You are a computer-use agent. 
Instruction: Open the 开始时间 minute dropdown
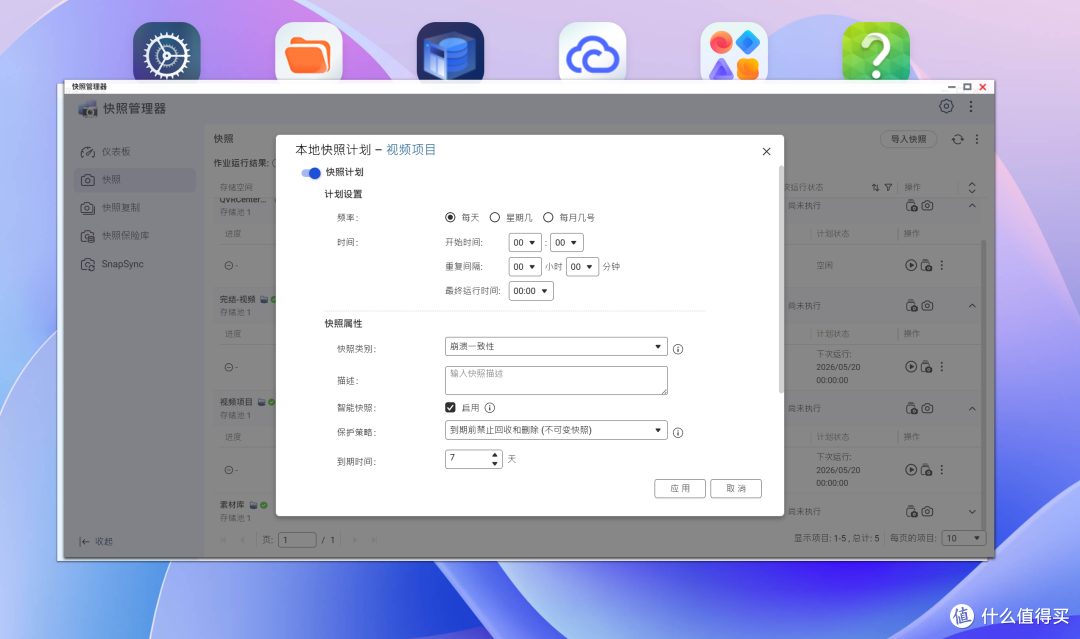tap(567, 242)
